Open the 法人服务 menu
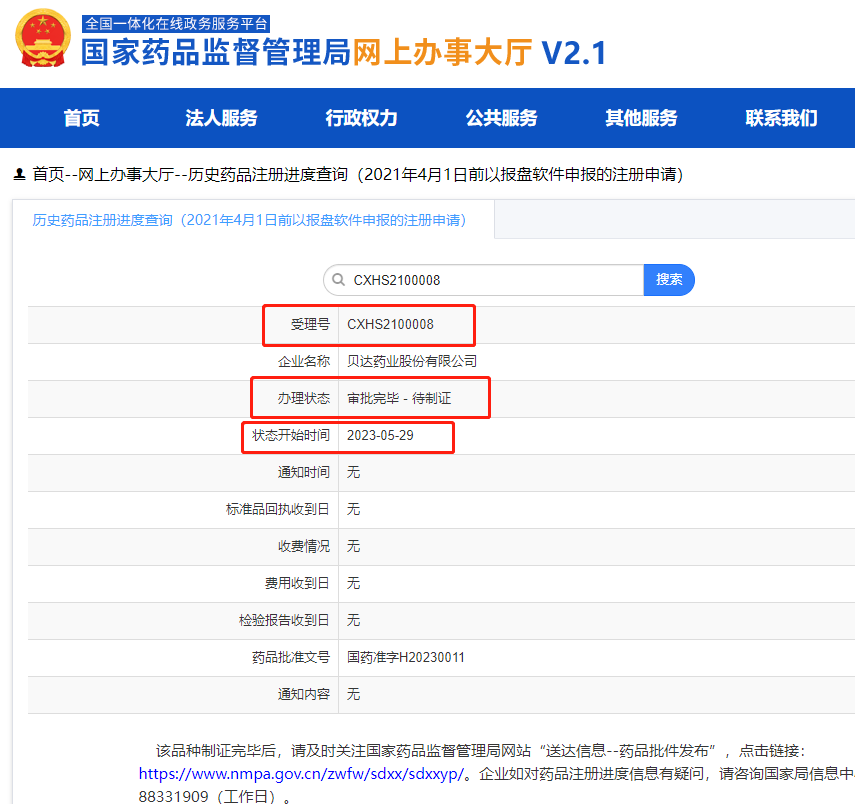The image size is (855, 804). 221,118
